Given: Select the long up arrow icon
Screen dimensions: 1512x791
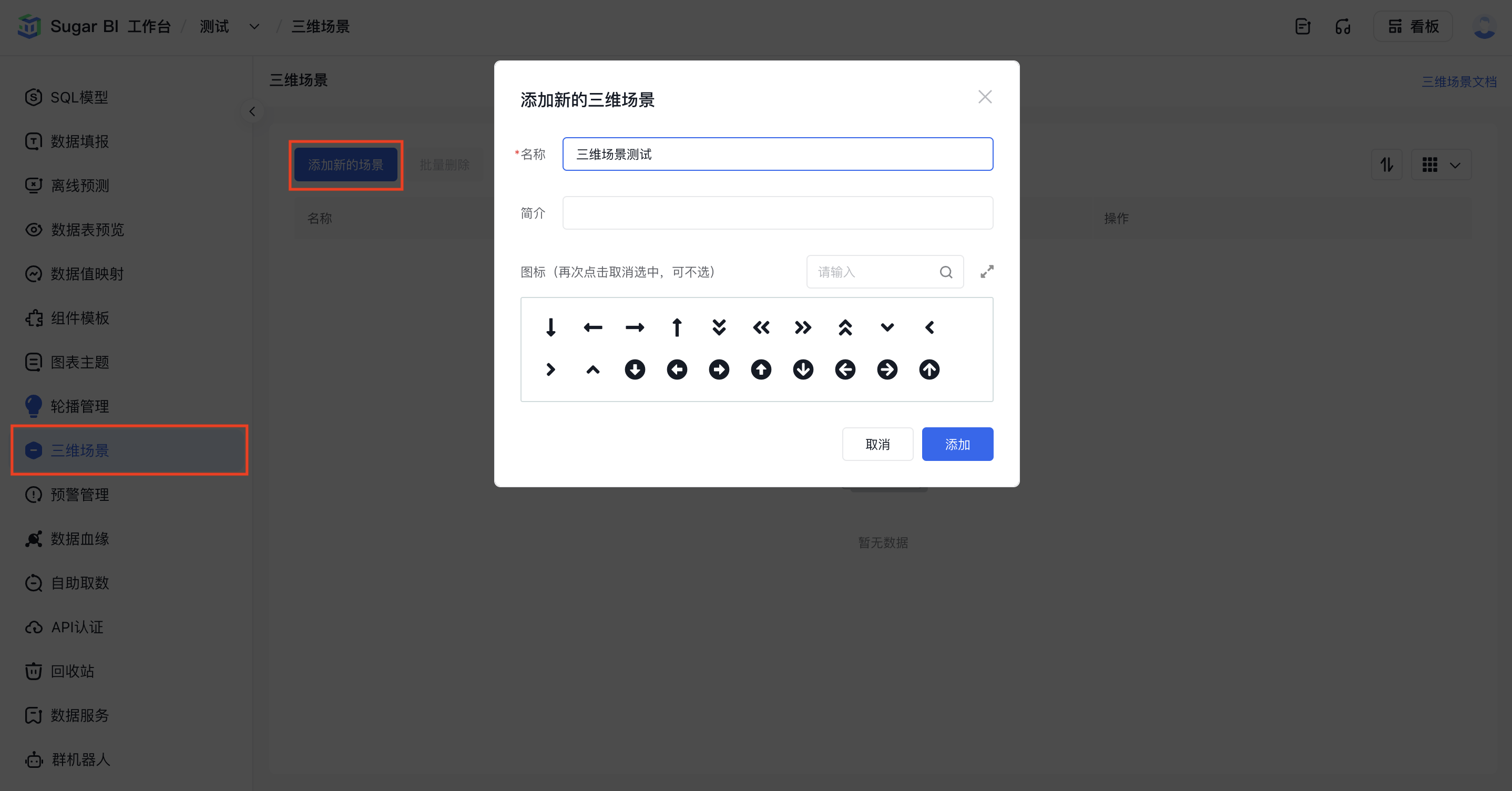Looking at the screenshot, I should coord(677,327).
